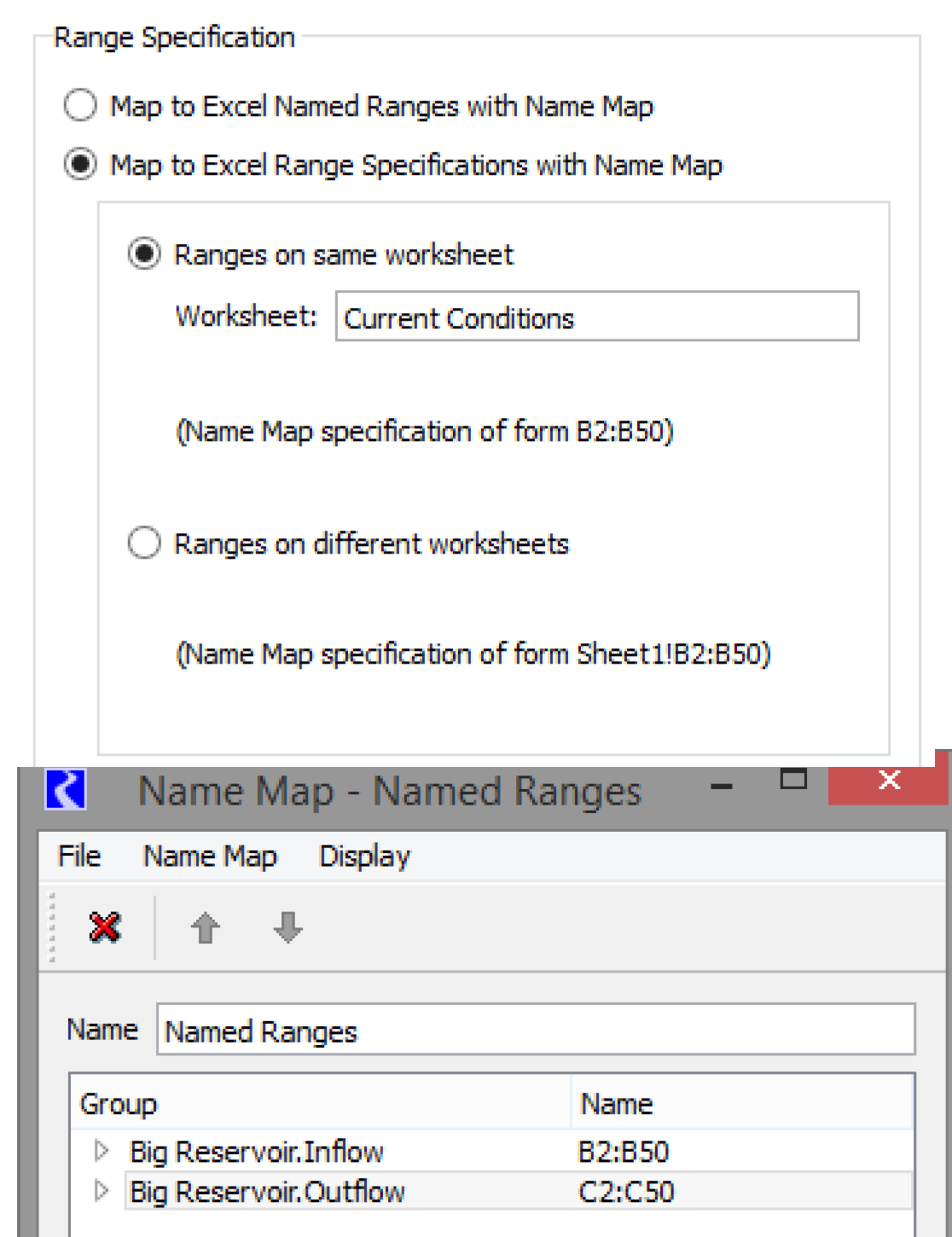
Task: Open the Name Map menu
Action: (210, 856)
